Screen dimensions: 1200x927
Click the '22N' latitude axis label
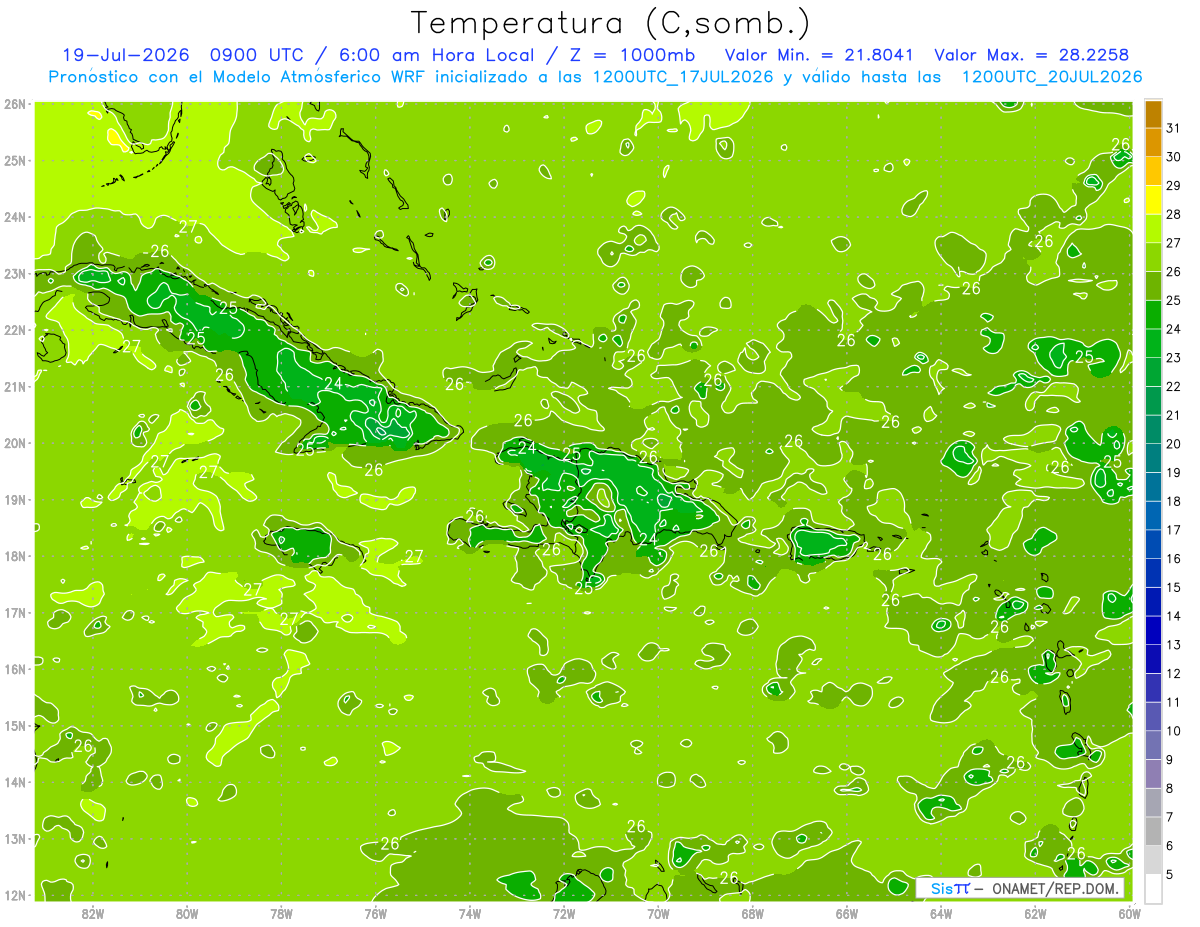(x=15, y=330)
